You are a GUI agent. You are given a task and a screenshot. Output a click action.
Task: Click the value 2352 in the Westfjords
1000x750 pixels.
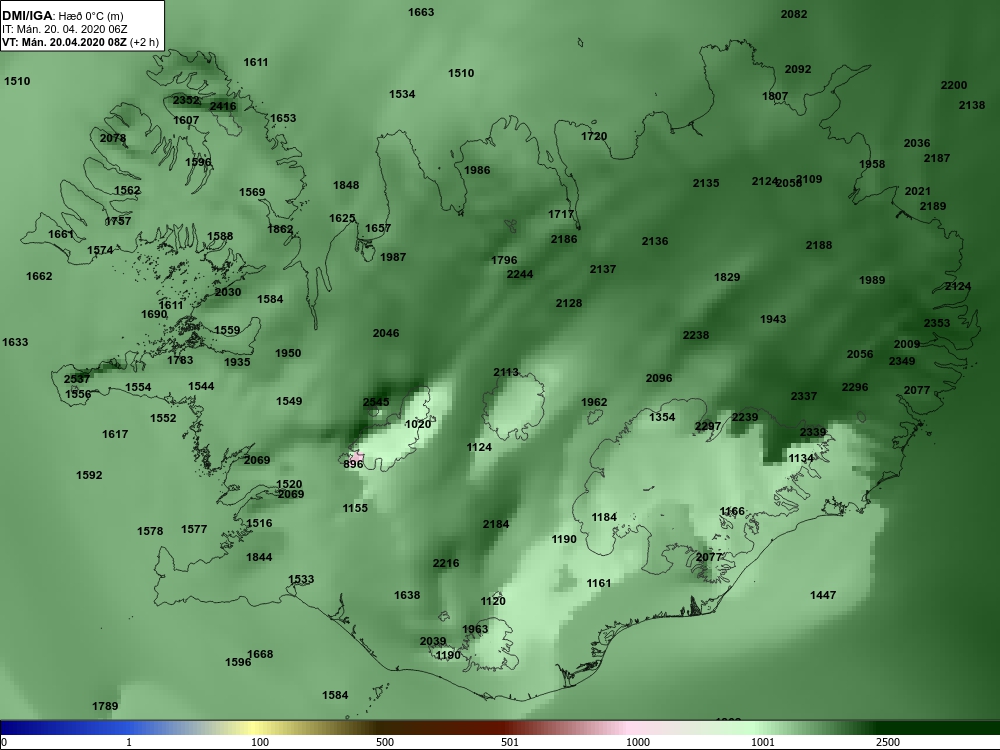tap(186, 100)
